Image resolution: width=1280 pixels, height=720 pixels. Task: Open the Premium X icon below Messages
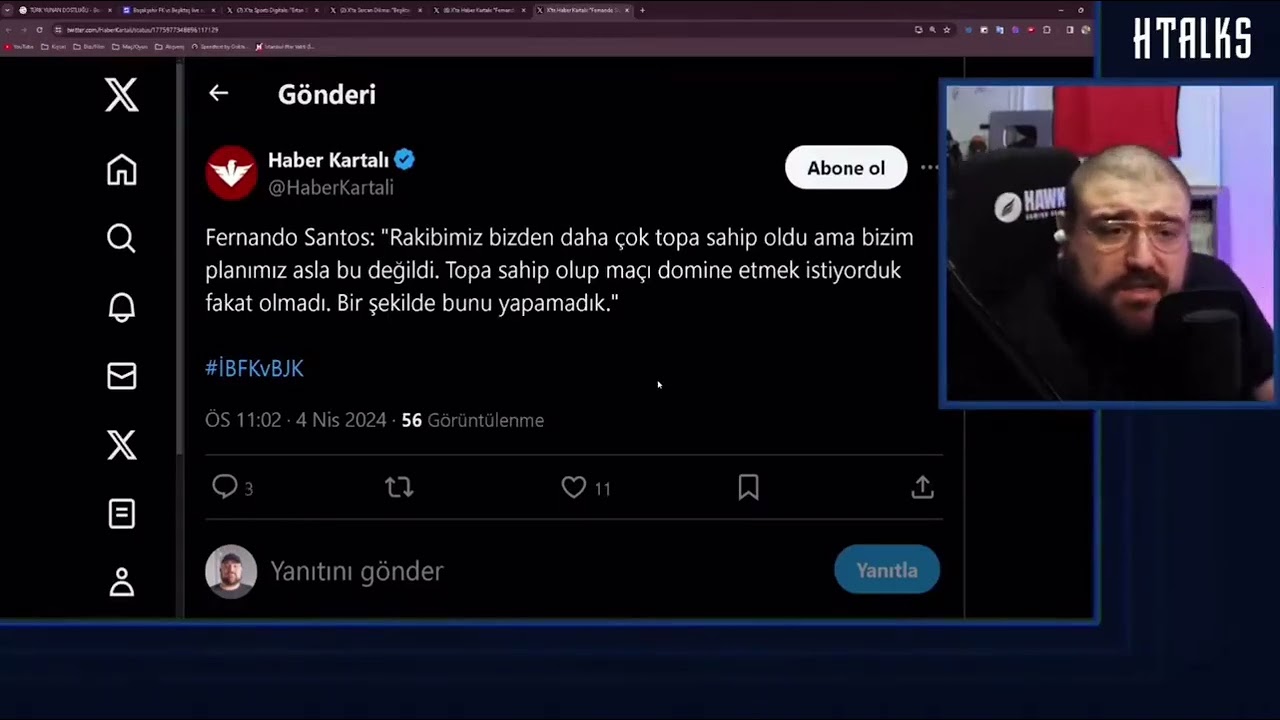pos(121,445)
